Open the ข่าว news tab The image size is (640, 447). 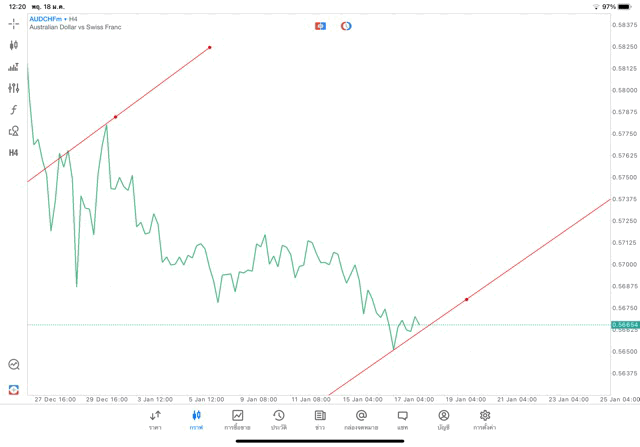pos(320,419)
